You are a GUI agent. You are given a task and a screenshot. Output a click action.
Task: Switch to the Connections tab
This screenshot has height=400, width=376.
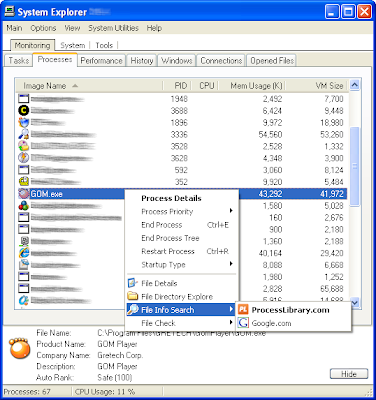pos(221,60)
